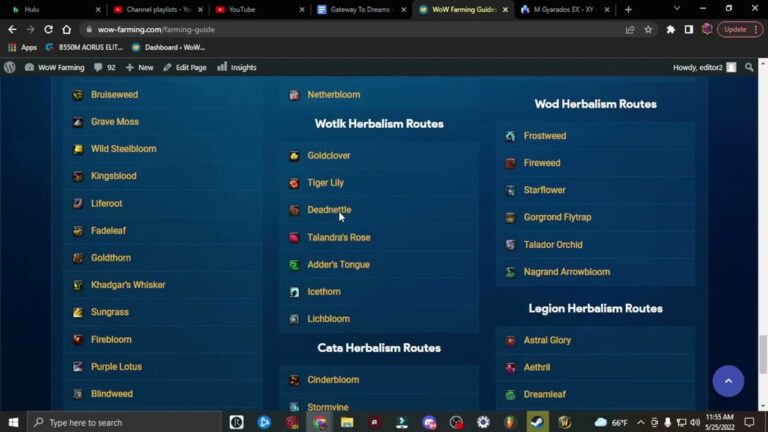Open the Apps bookmarks shortcut
The height and width of the screenshot is (432, 768).
[x=22, y=48]
